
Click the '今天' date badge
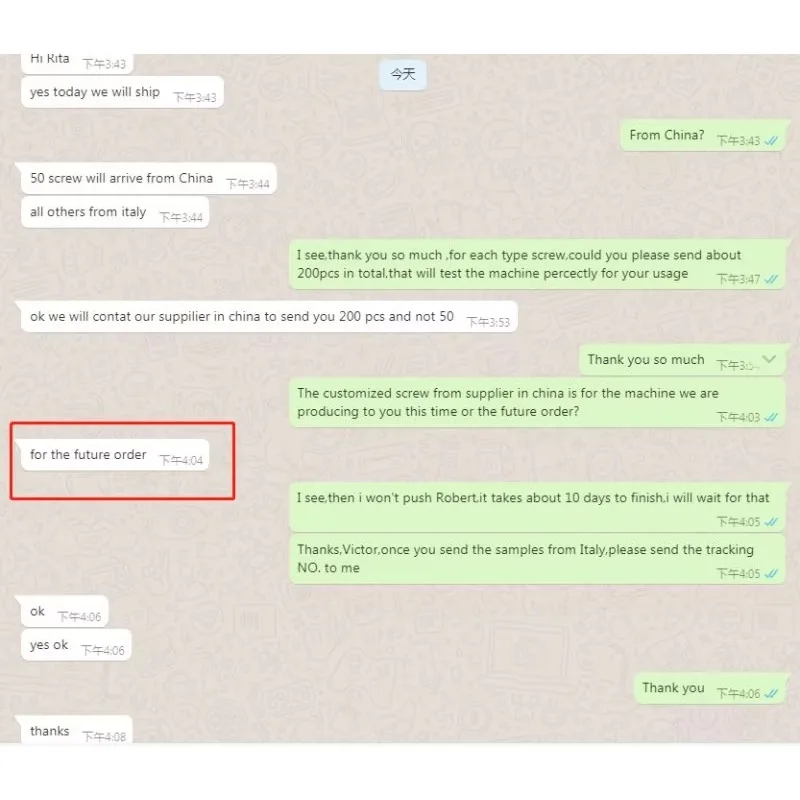click(403, 74)
